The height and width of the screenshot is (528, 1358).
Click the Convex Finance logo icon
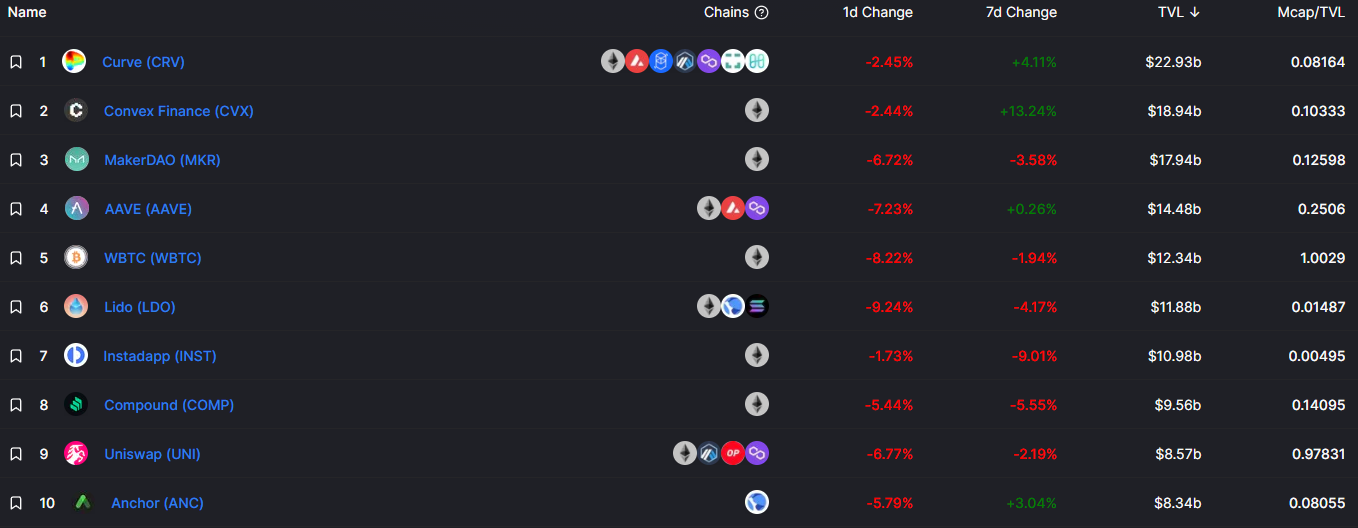(76, 111)
